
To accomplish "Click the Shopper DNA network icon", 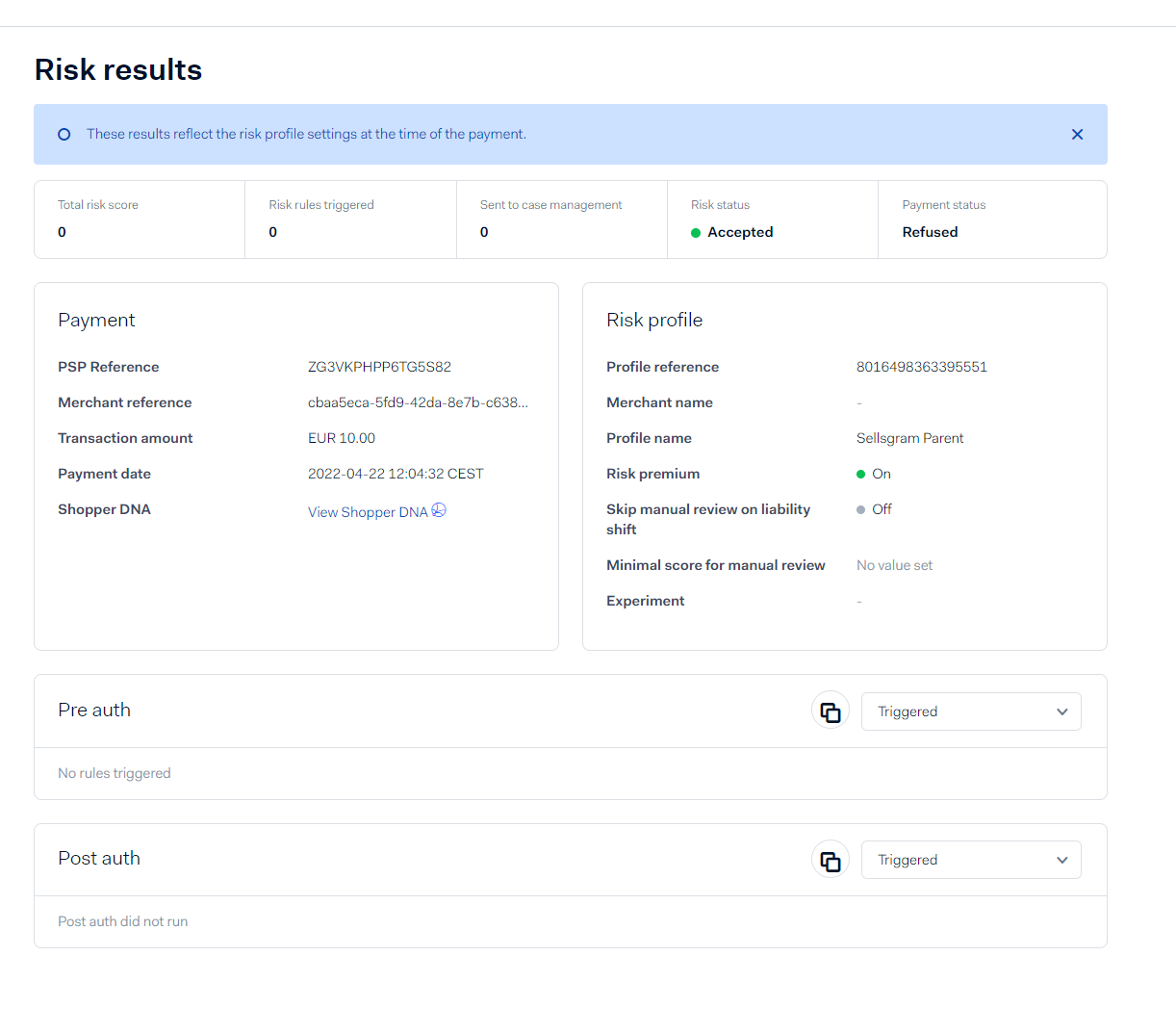I will [x=439, y=510].
